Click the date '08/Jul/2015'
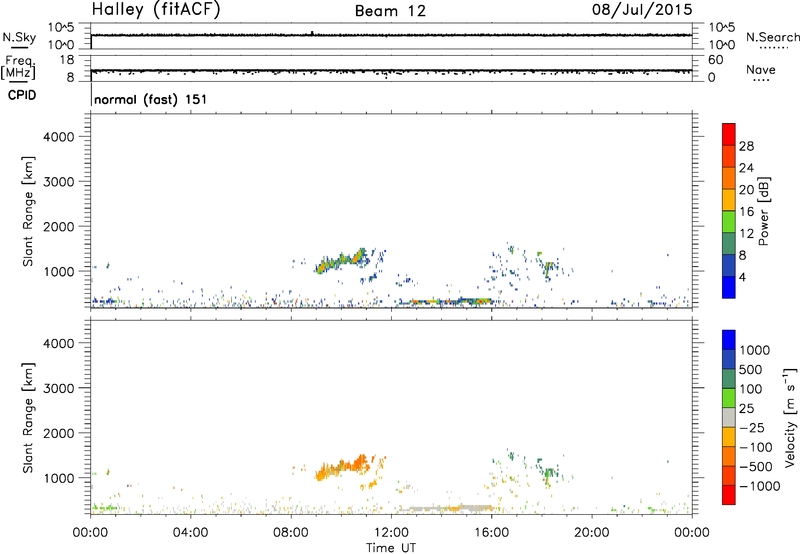 point(642,10)
